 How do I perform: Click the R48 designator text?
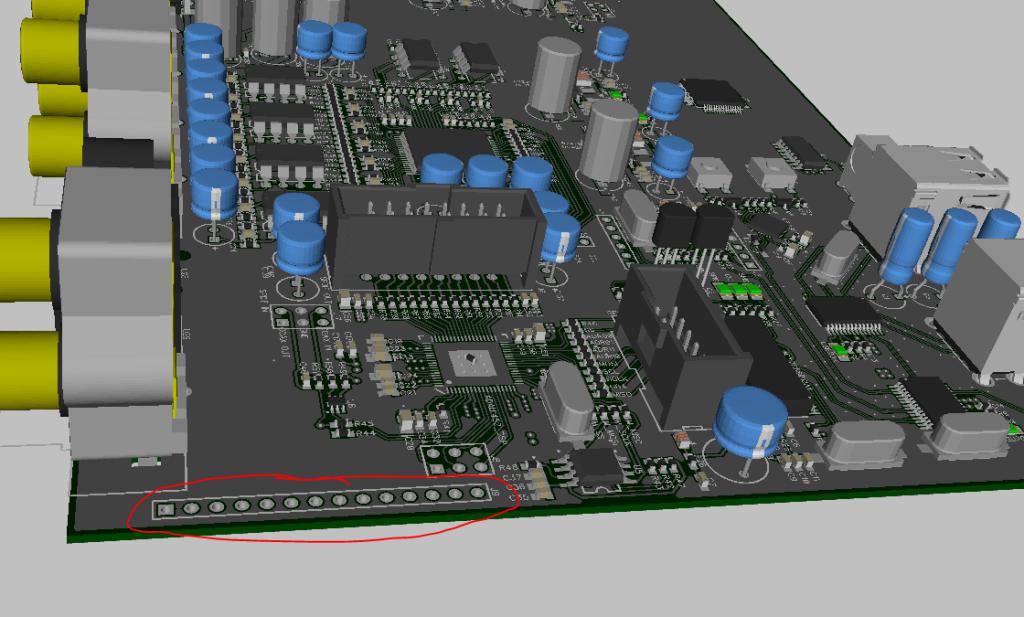point(508,468)
